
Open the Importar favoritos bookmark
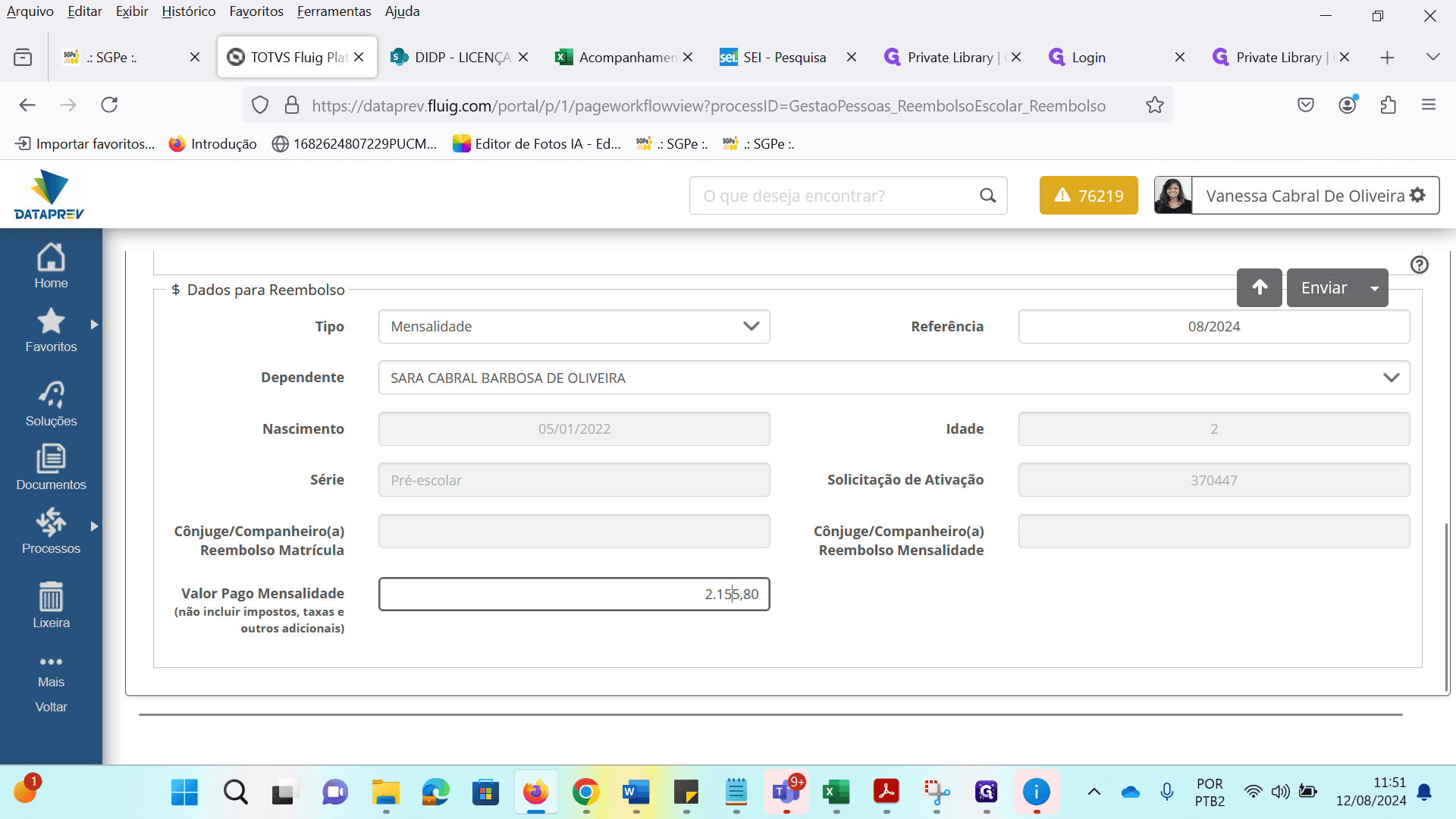click(85, 143)
